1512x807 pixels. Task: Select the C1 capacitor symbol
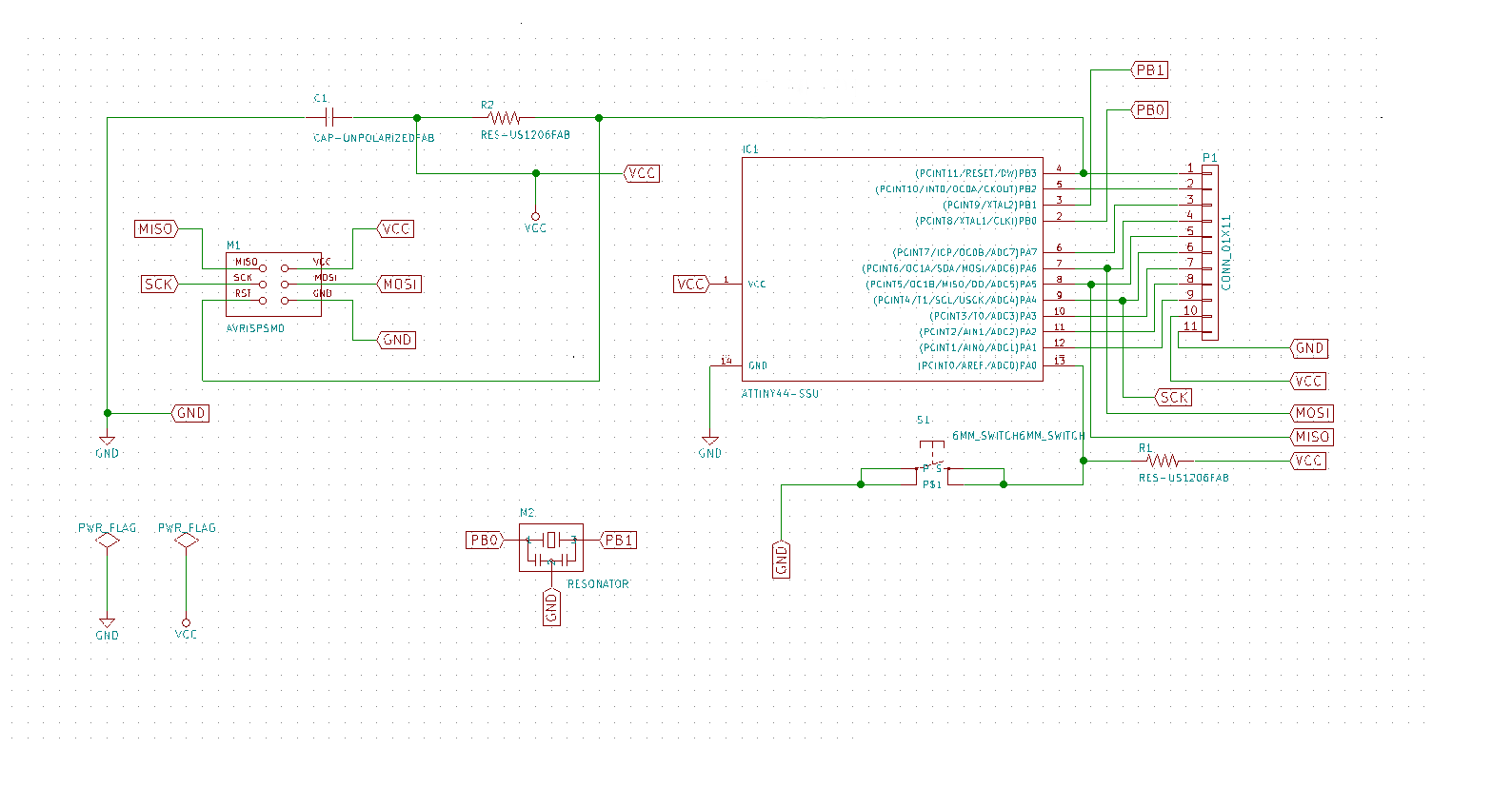click(x=328, y=118)
